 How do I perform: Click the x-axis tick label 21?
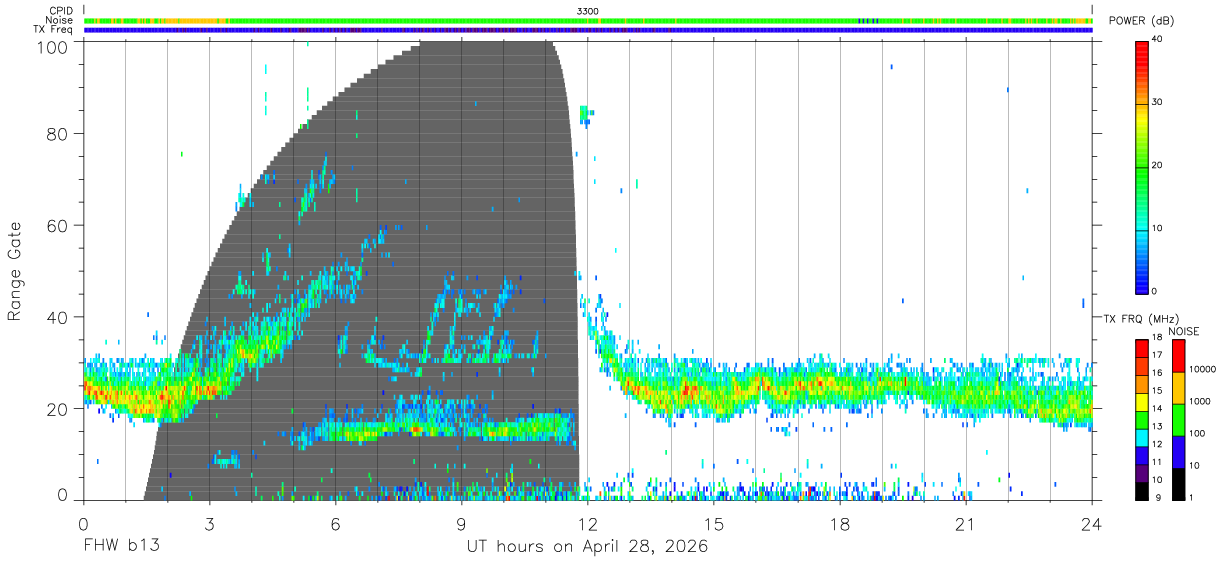click(x=965, y=524)
